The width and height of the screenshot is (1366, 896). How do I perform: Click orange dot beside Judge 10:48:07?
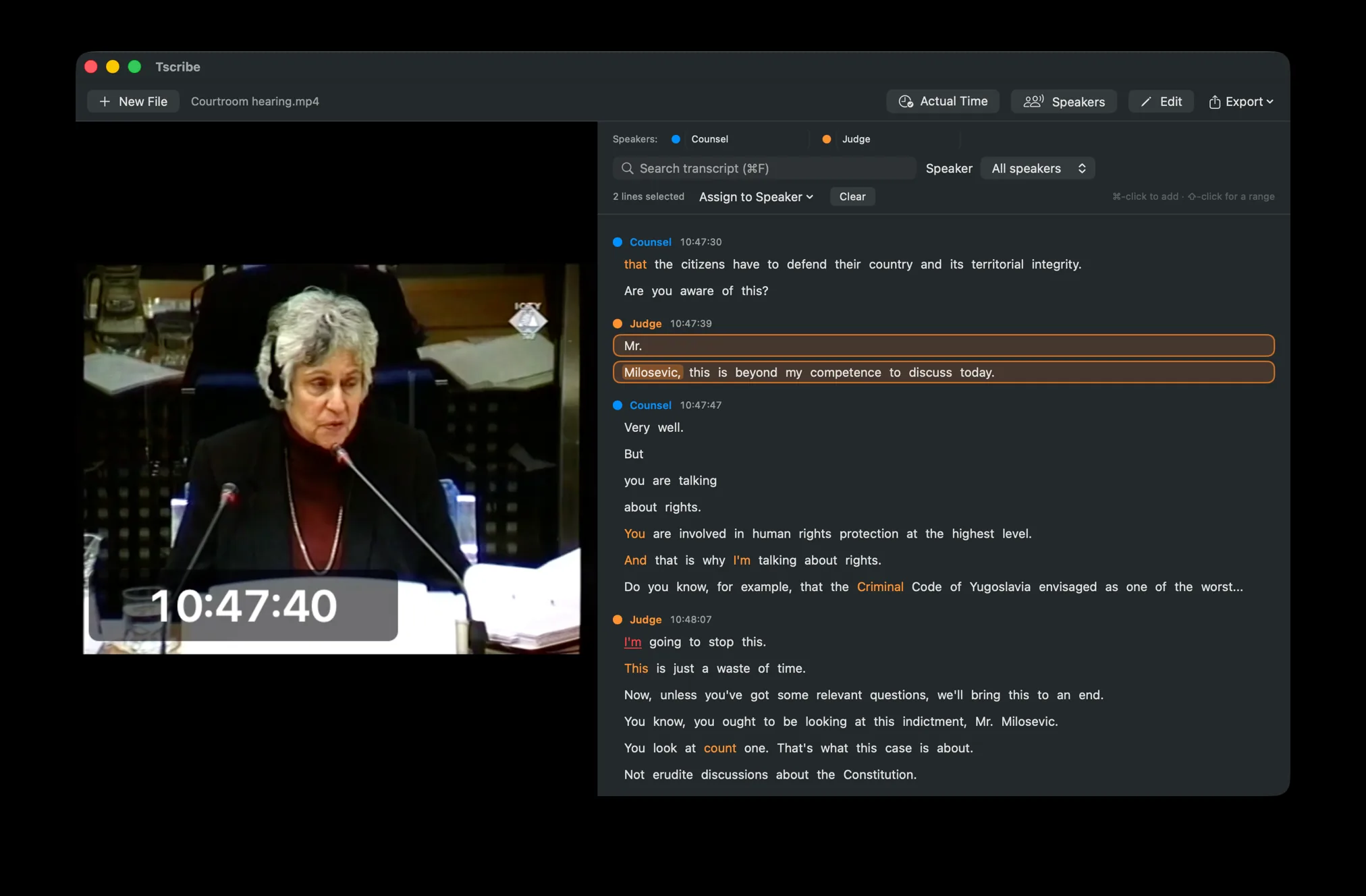pos(617,619)
